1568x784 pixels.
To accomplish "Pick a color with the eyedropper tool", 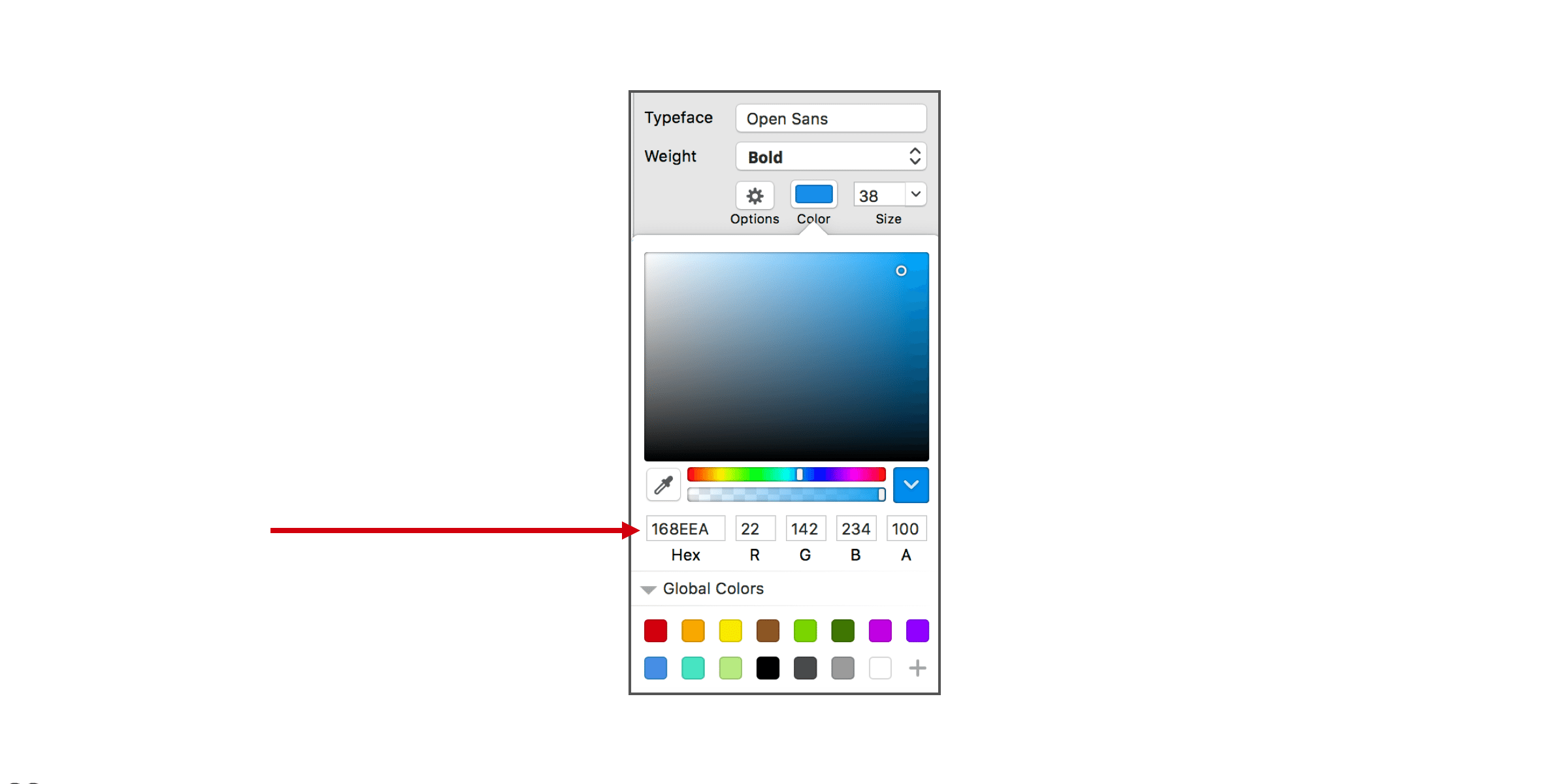I will pyautogui.click(x=664, y=485).
